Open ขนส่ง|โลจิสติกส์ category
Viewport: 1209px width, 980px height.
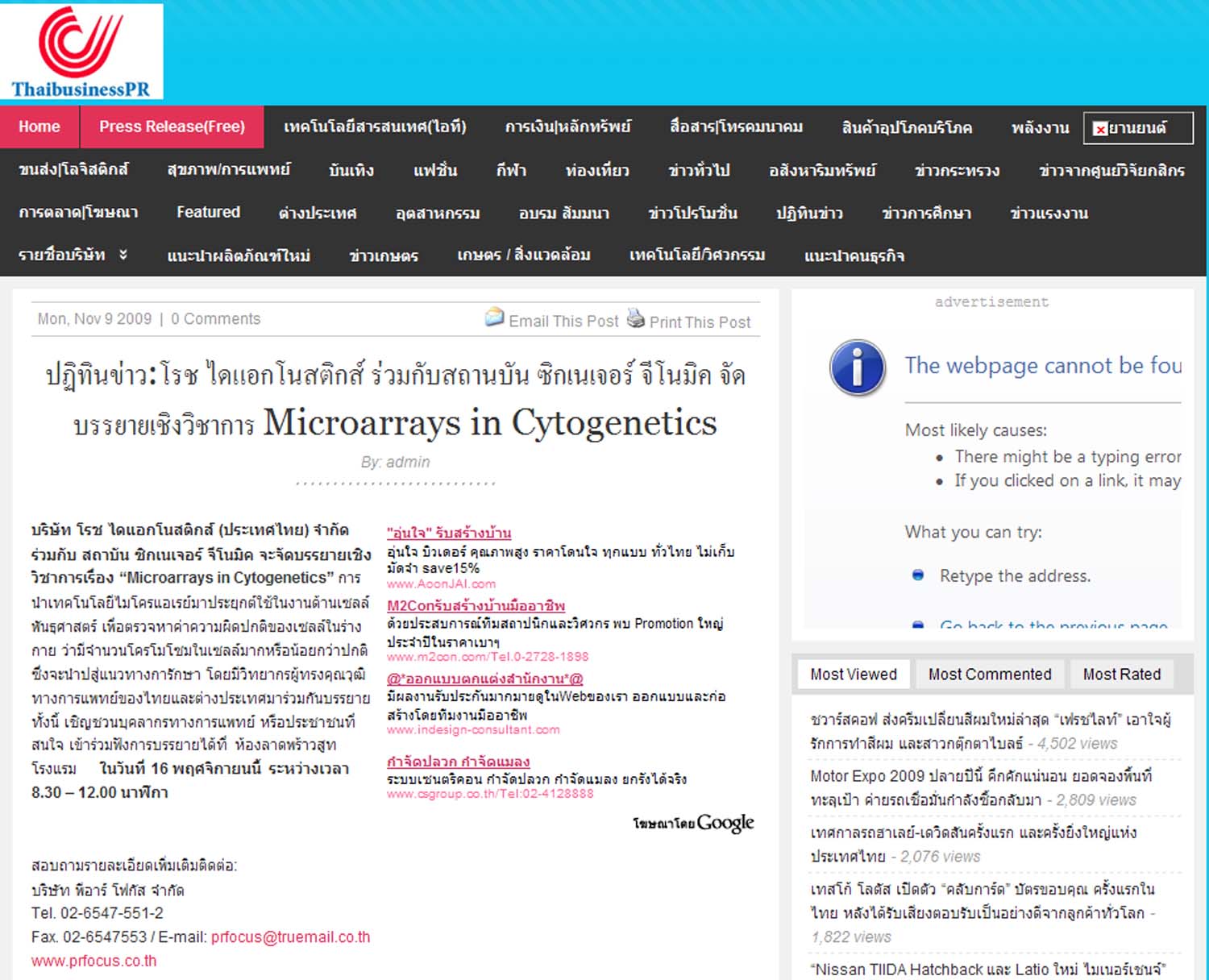click(73, 170)
